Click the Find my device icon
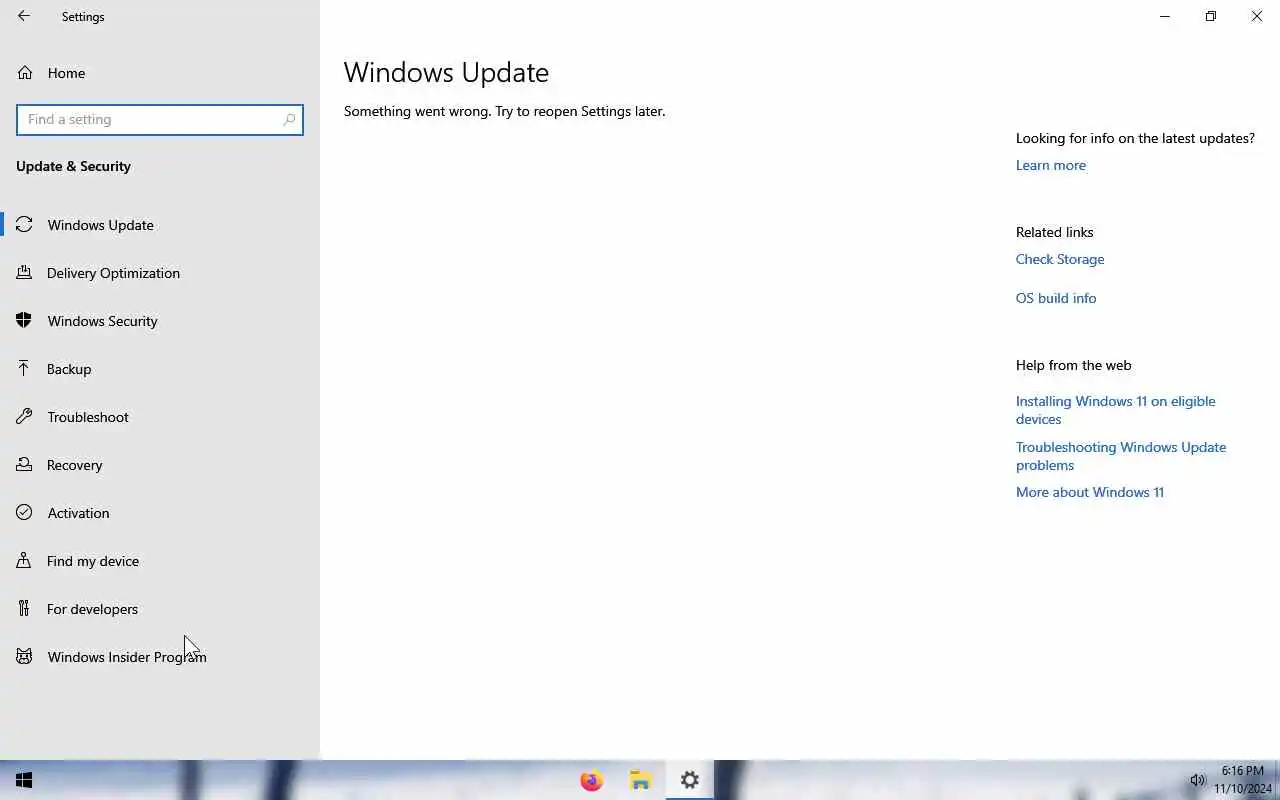The image size is (1280, 800). point(25,561)
